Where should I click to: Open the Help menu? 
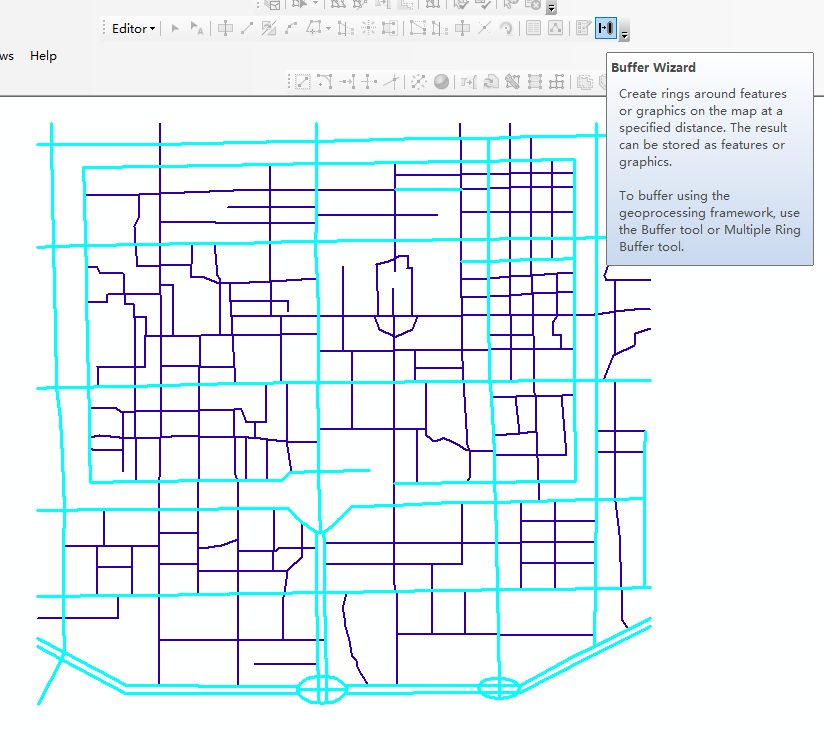(x=43, y=56)
